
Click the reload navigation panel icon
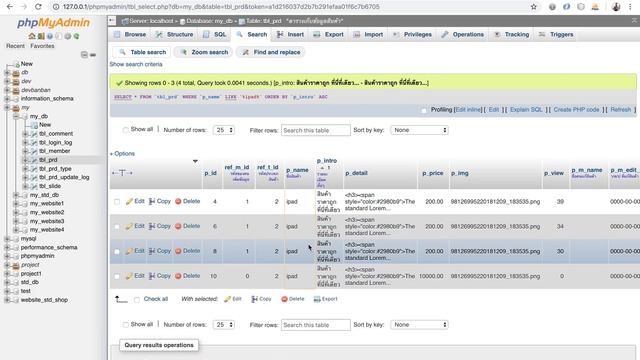[x=76, y=36]
